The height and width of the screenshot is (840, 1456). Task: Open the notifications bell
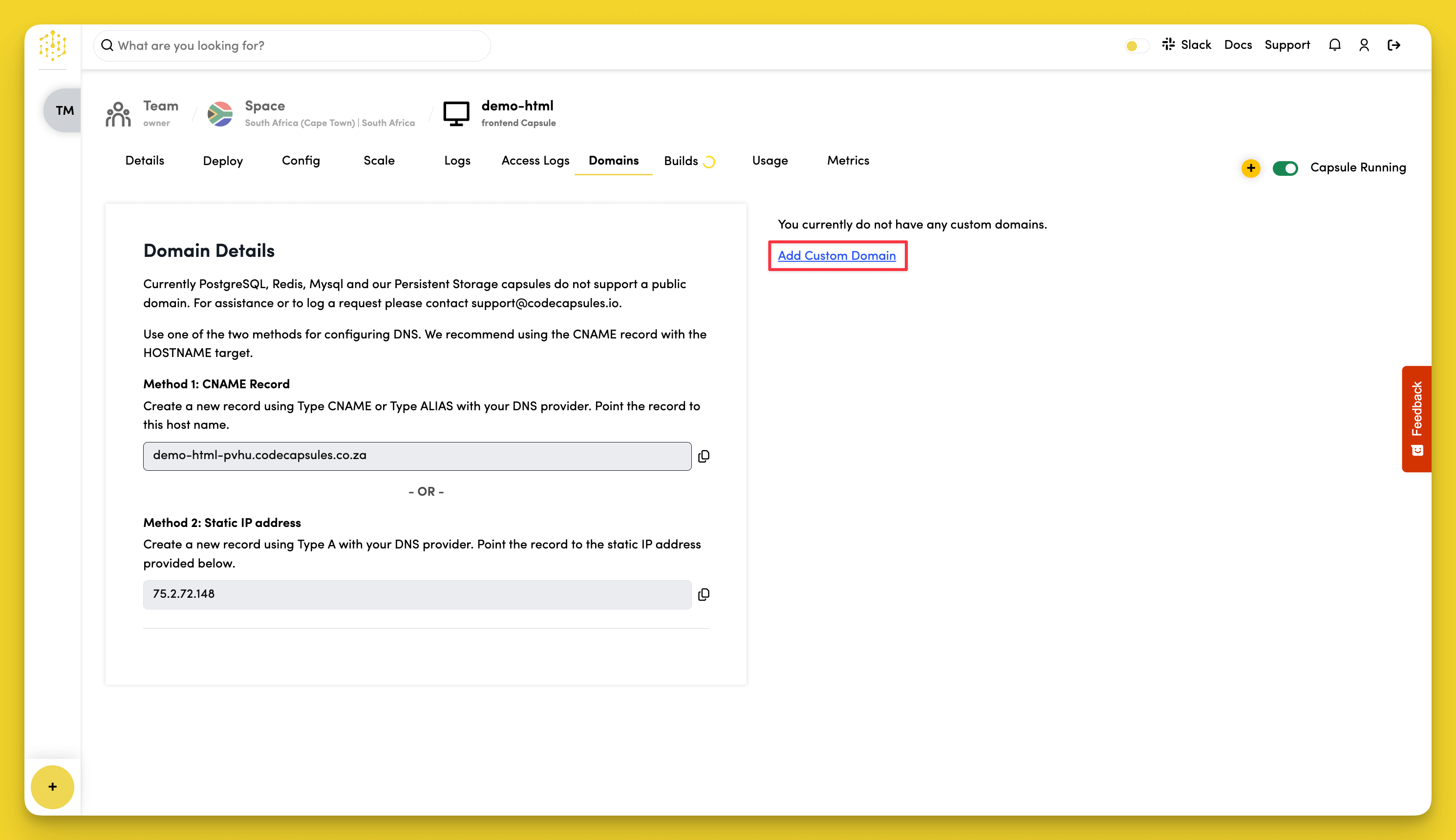1335,44
